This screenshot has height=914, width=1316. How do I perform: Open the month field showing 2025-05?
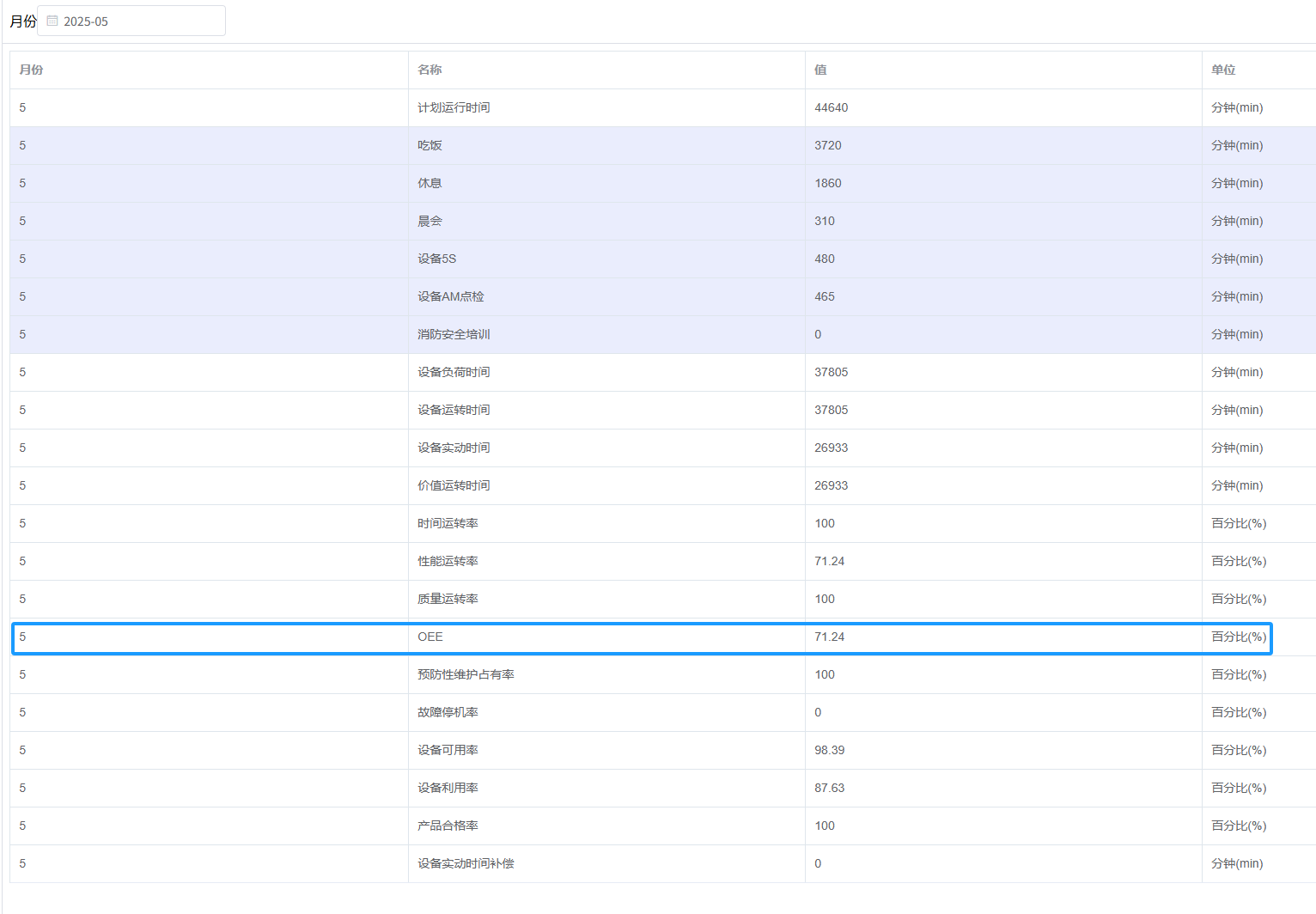(x=137, y=21)
